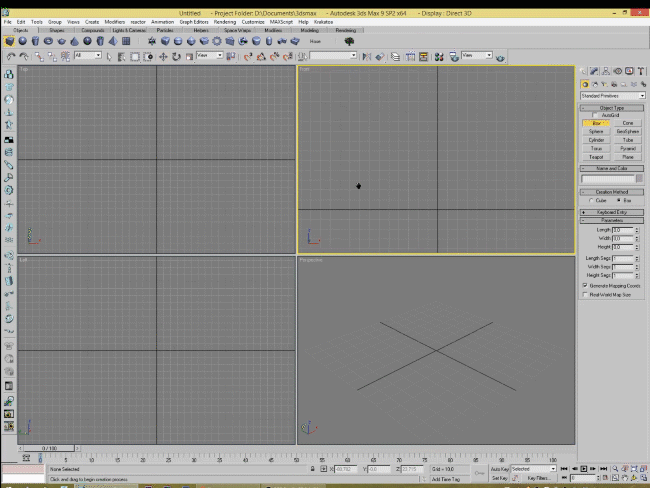Click the Sphere primitive button
650x488 pixels.
click(596, 131)
